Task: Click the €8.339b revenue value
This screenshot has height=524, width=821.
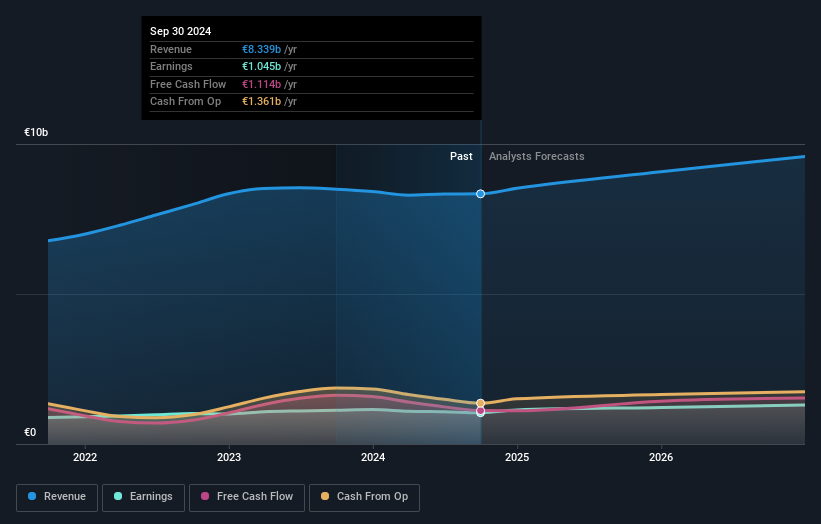Action: [261, 49]
